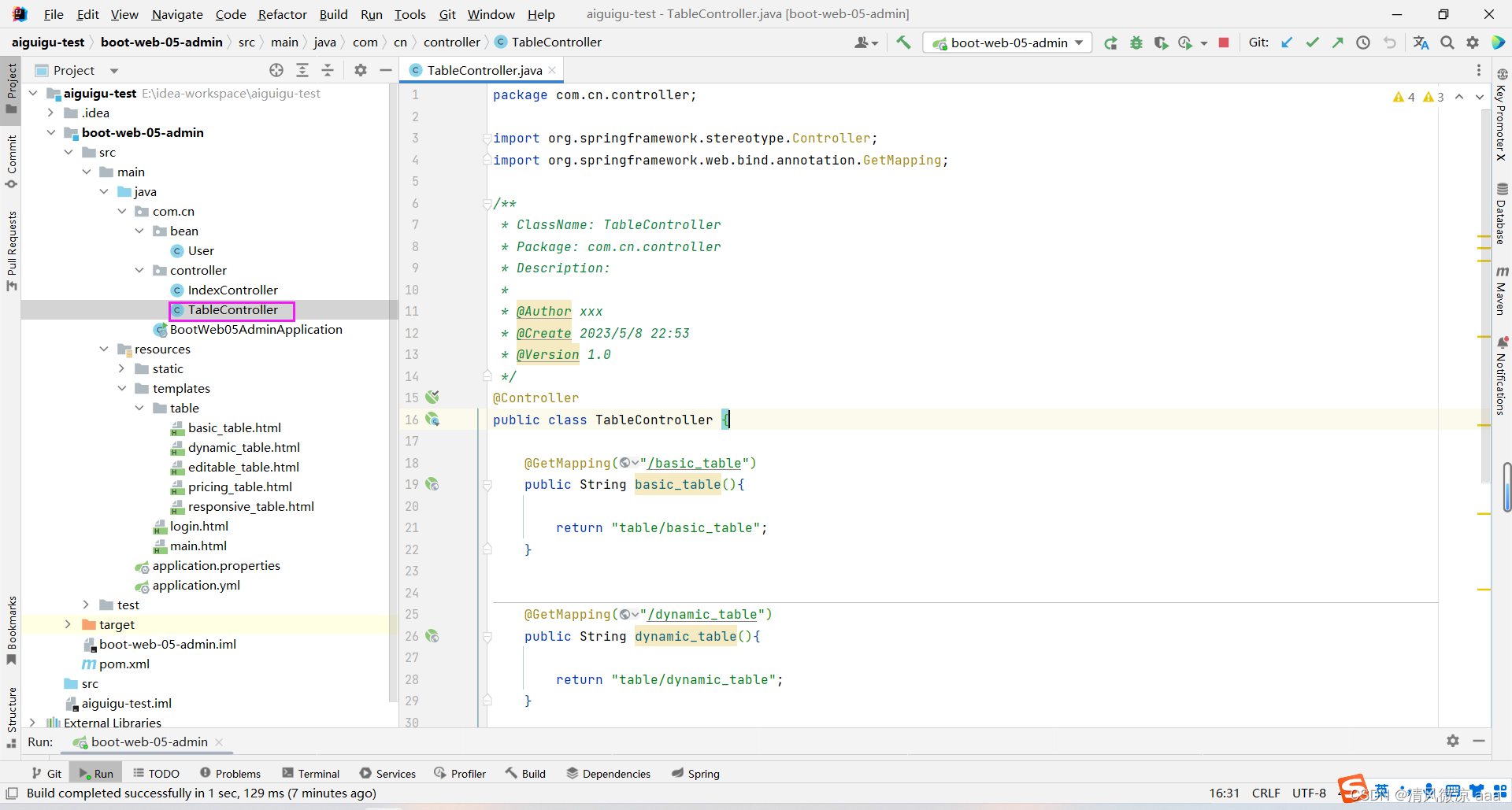Collapse the templates folder

pyautogui.click(x=122, y=388)
